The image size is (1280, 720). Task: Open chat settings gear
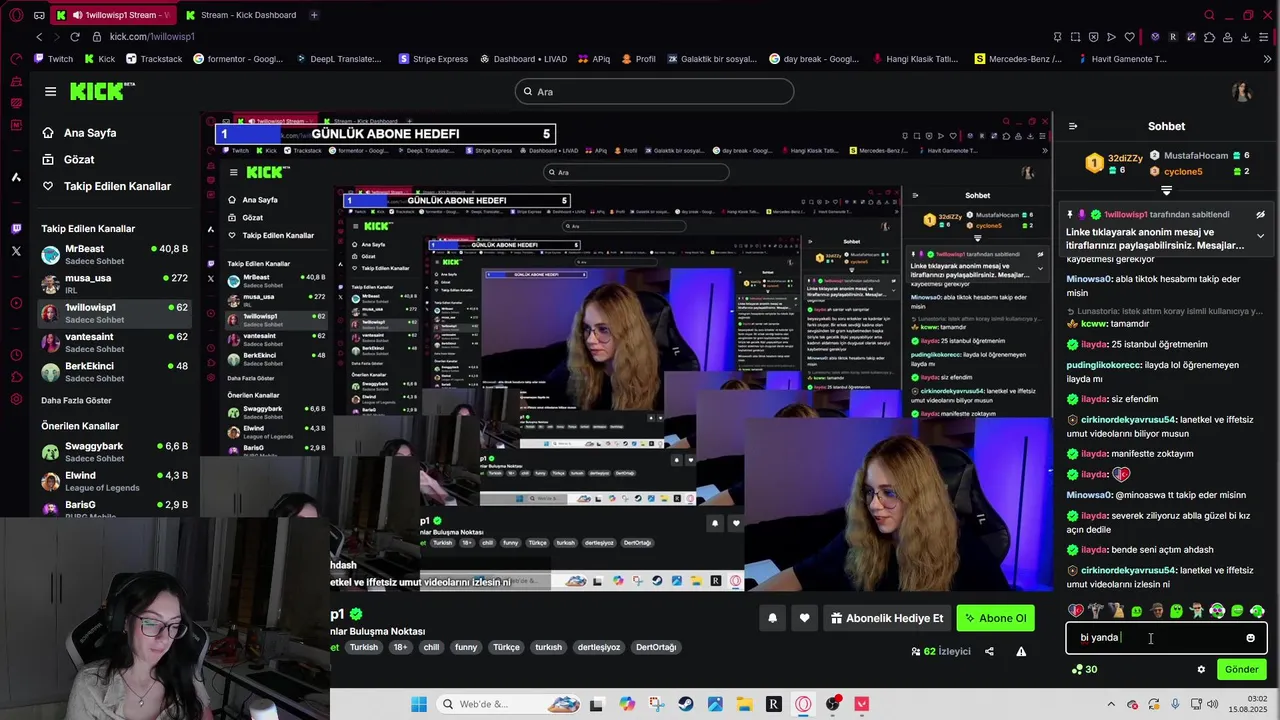point(1201,669)
